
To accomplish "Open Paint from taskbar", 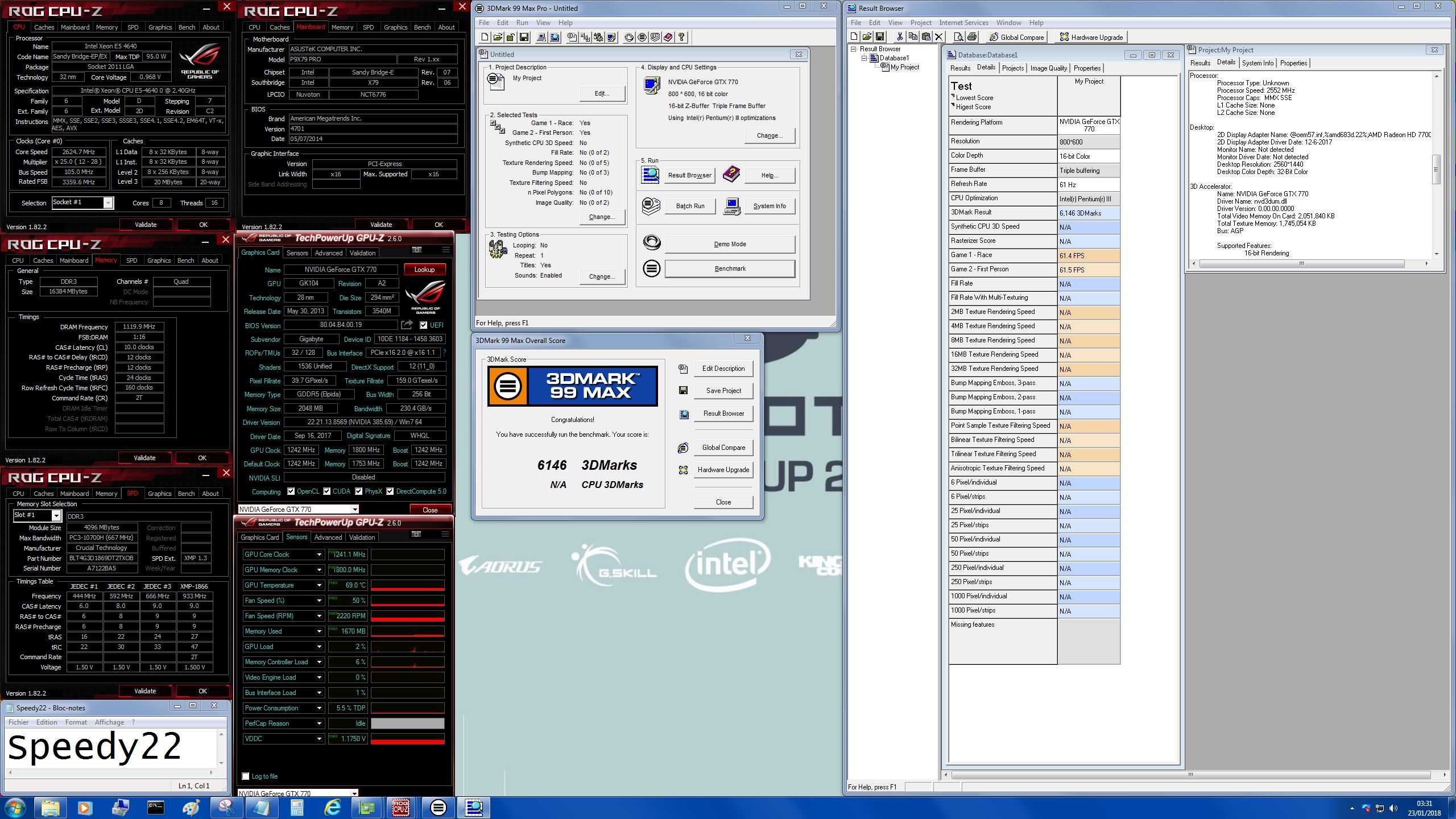I will [x=191, y=808].
